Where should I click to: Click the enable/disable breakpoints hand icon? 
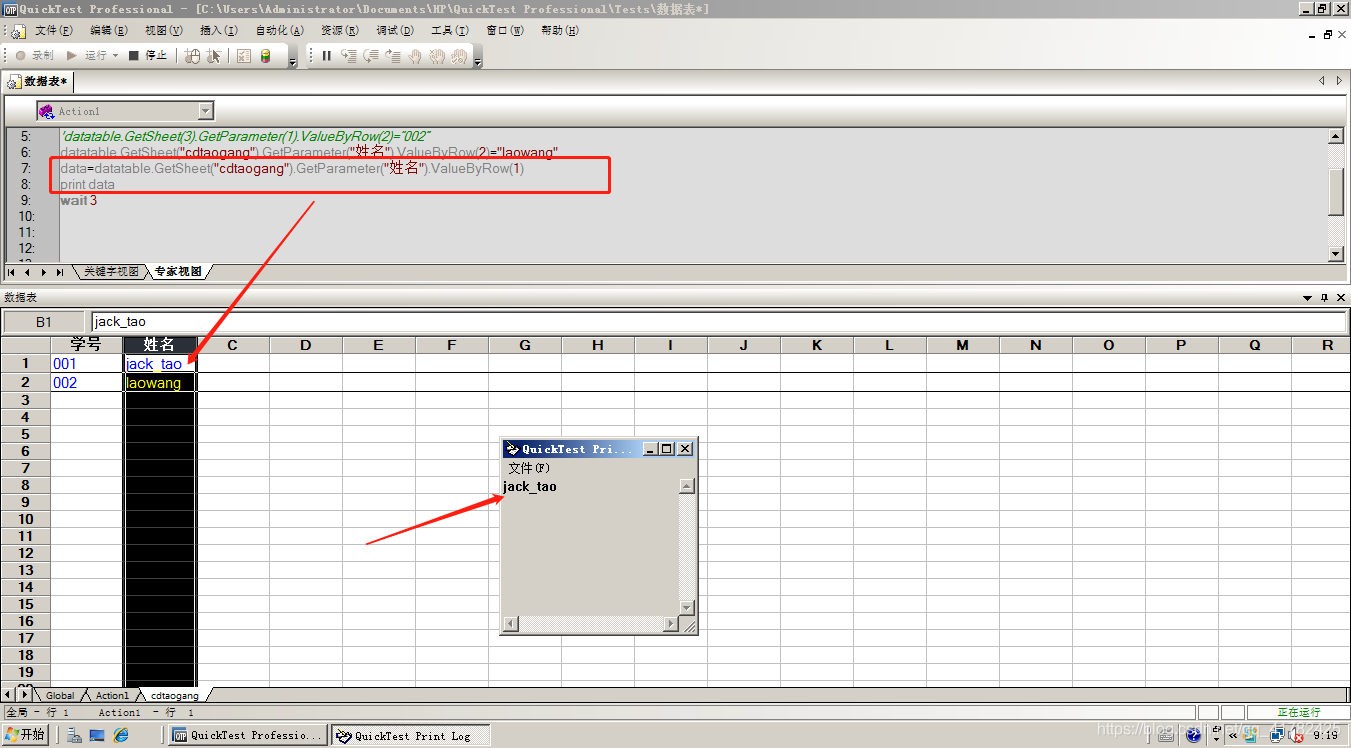pyautogui.click(x=437, y=56)
